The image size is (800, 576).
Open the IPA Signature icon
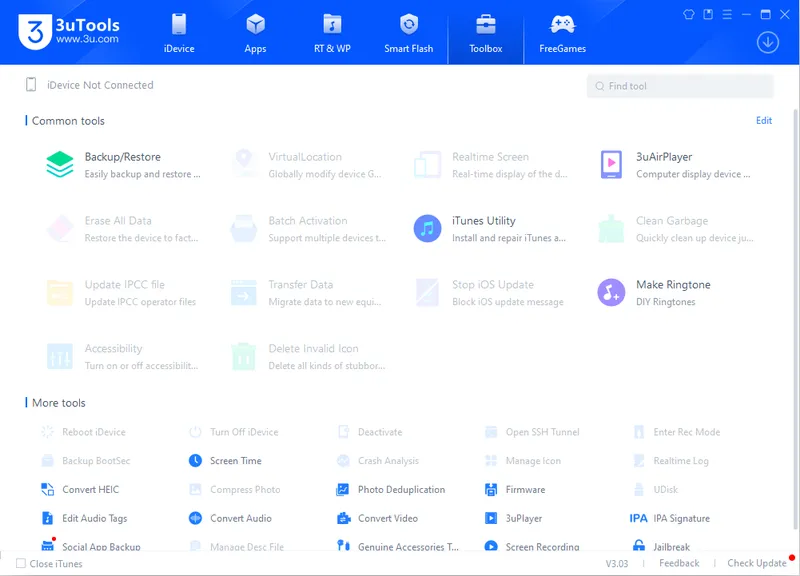pos(638,518)
